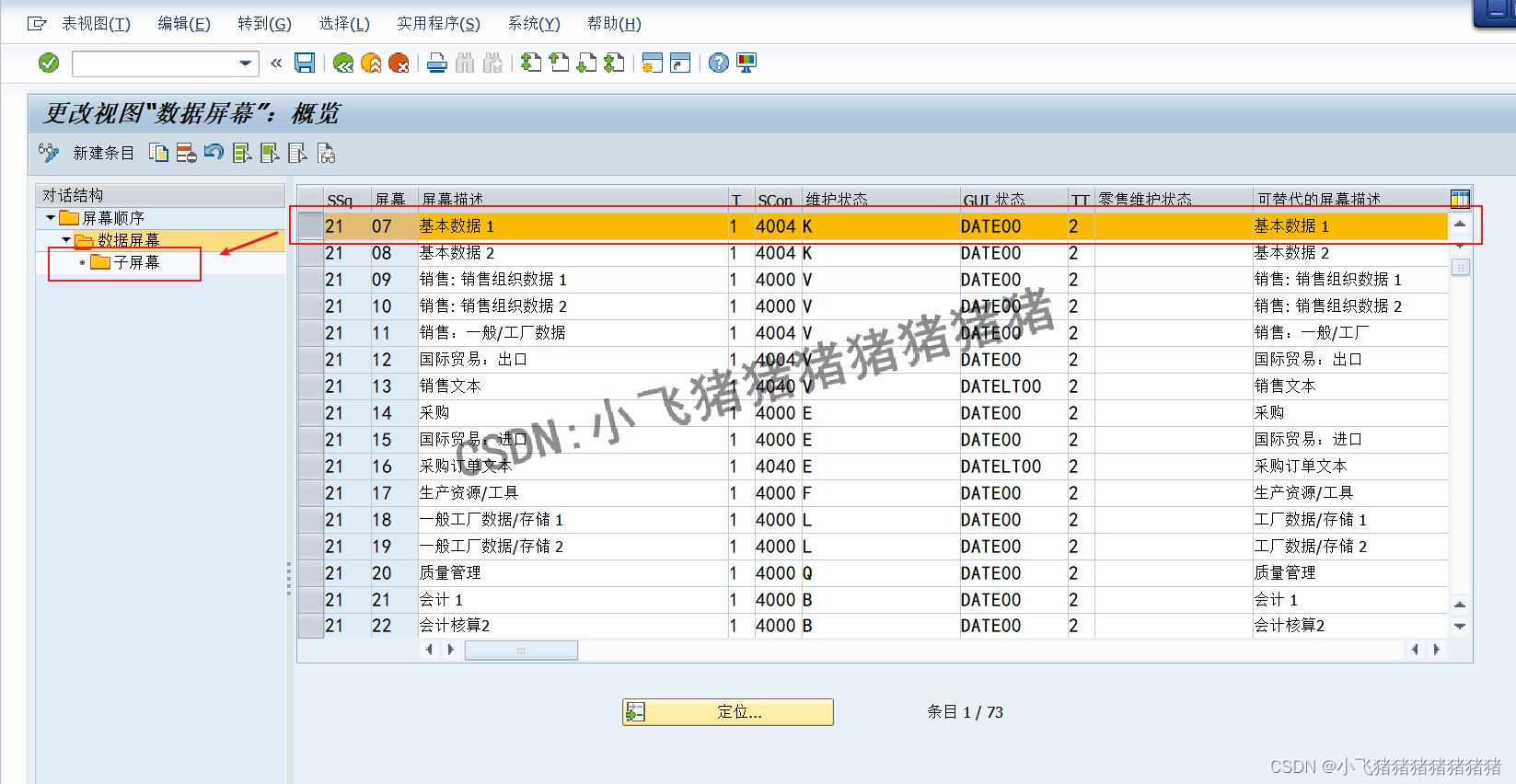Select row selector for 销售文本 row

tap(311, 386)
